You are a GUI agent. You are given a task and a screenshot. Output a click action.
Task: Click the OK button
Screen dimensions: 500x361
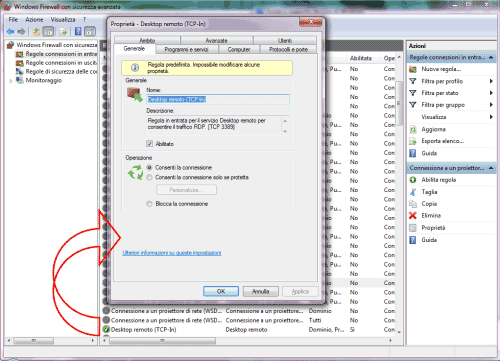pyautogui.click(x=221, y=291)
